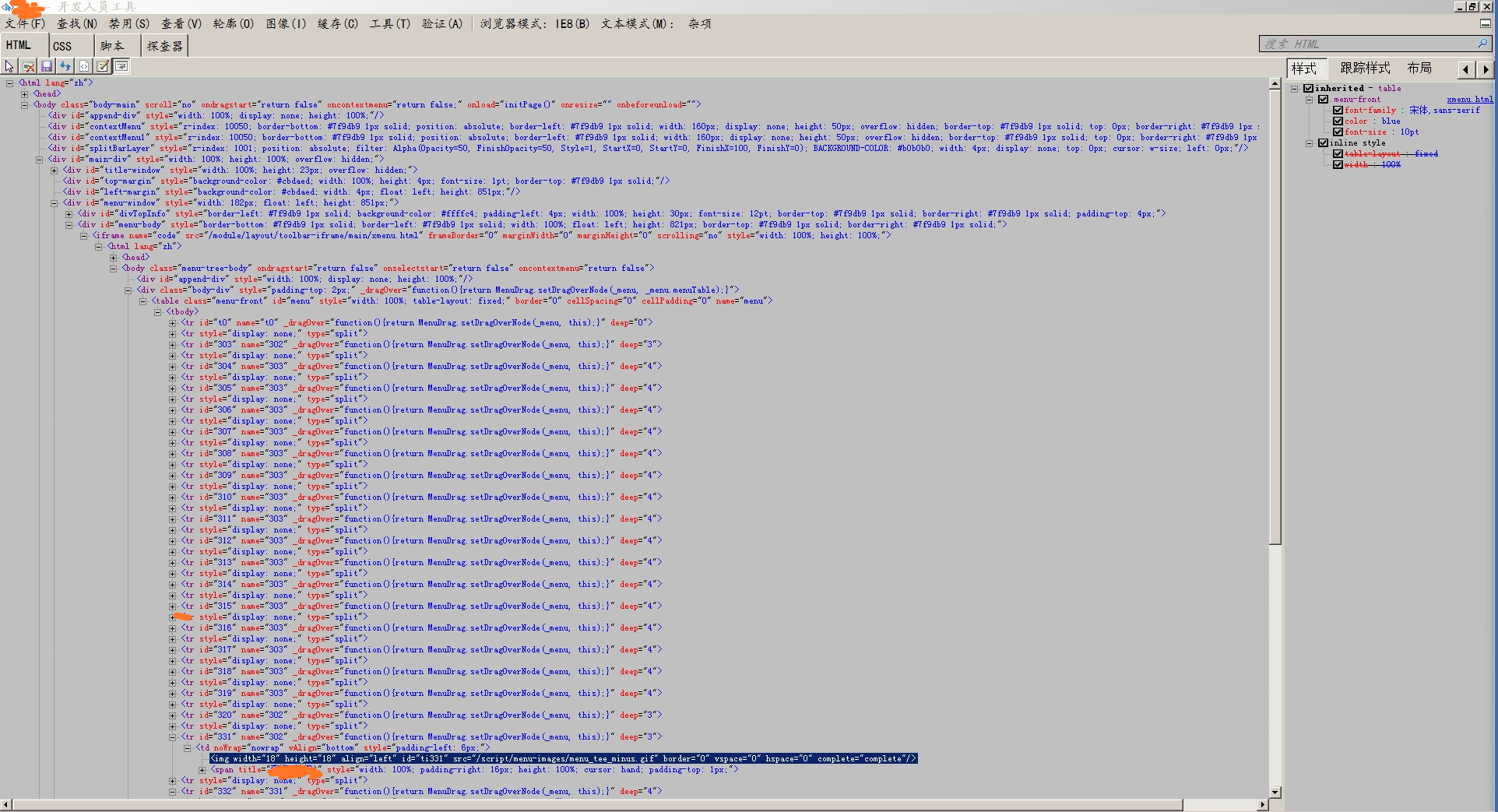Expand the div id="divTopInfo" node
This screenshot has height=812, width=1498.
69,213
